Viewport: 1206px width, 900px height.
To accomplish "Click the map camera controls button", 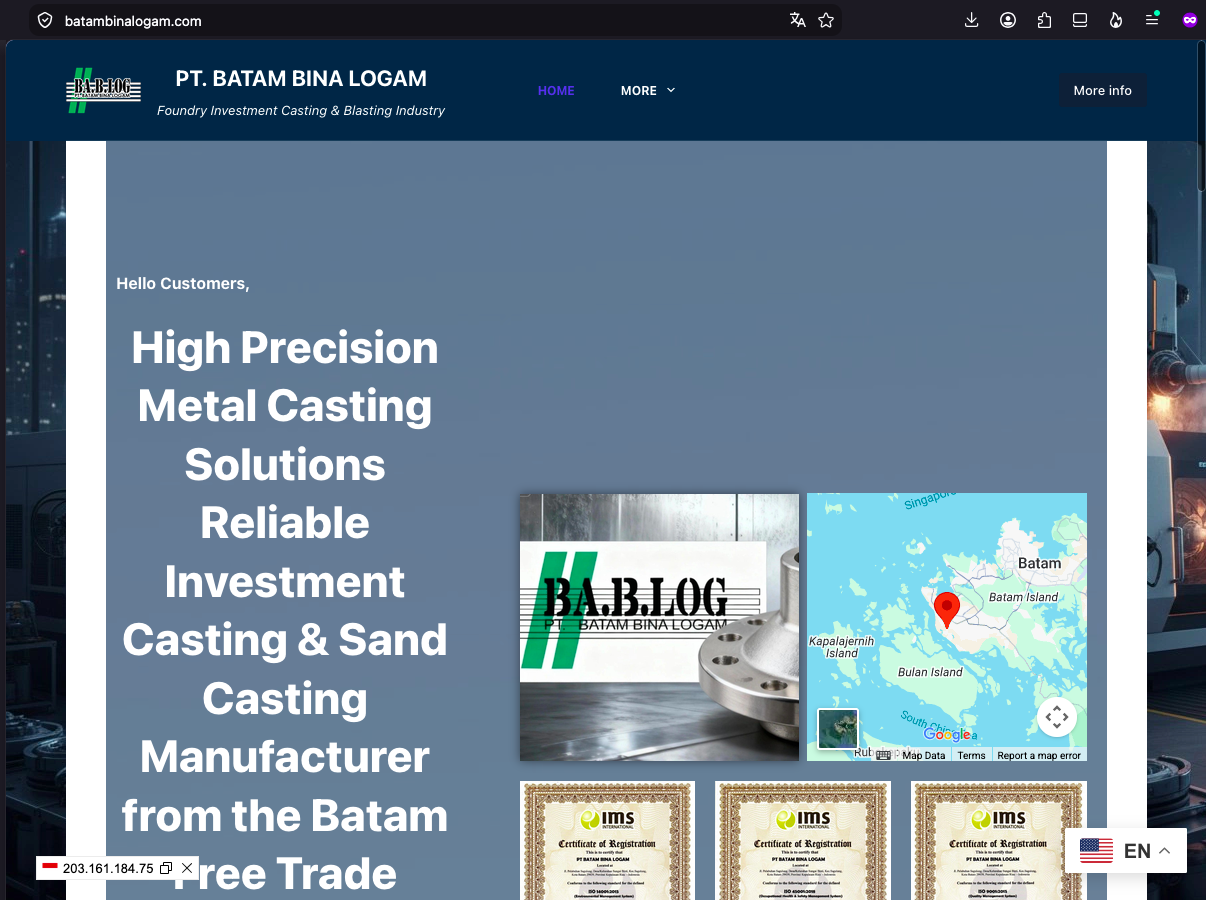I will (1057, 717).
